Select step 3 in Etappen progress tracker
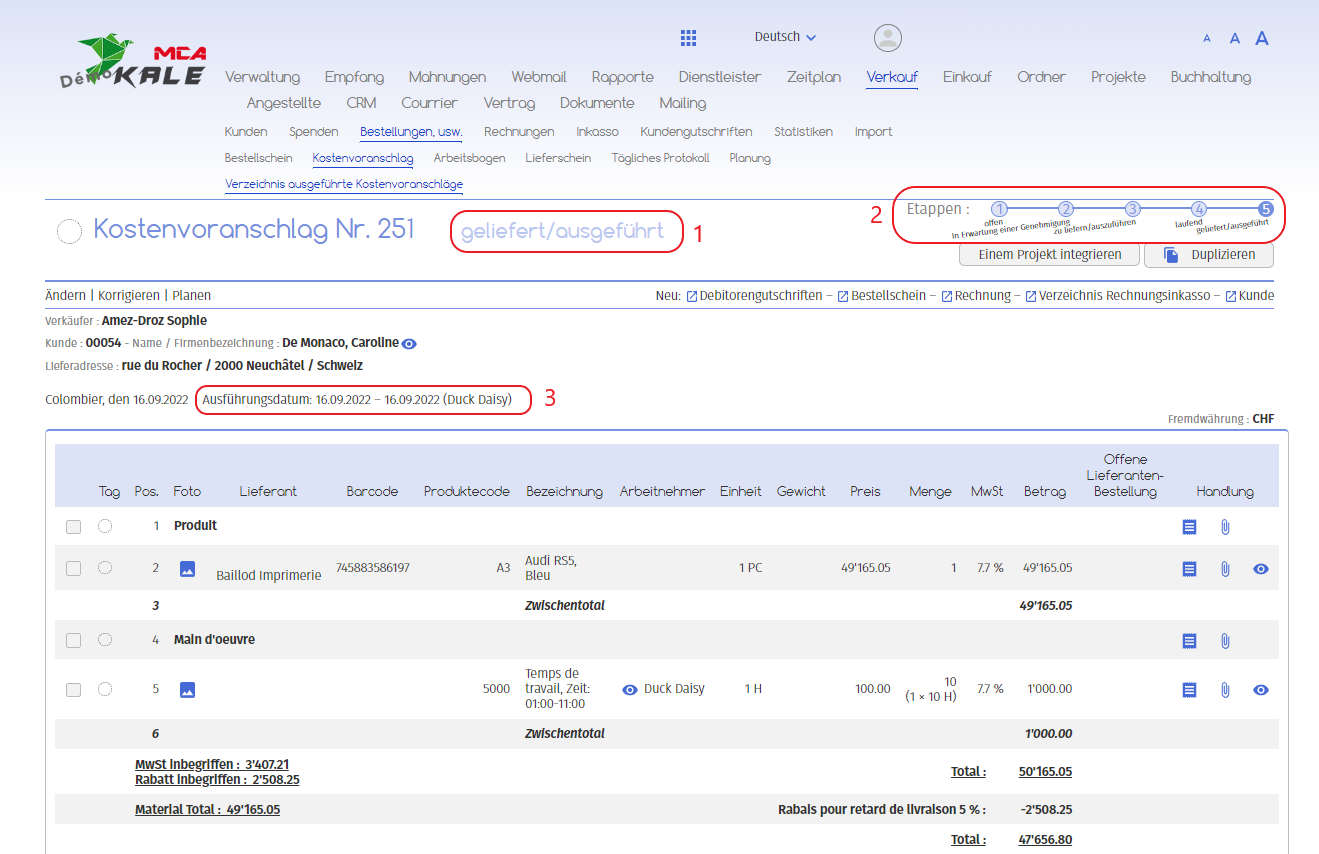Screen dimensions: 1319x854 pyautogui.click(x=1132, y=209)
